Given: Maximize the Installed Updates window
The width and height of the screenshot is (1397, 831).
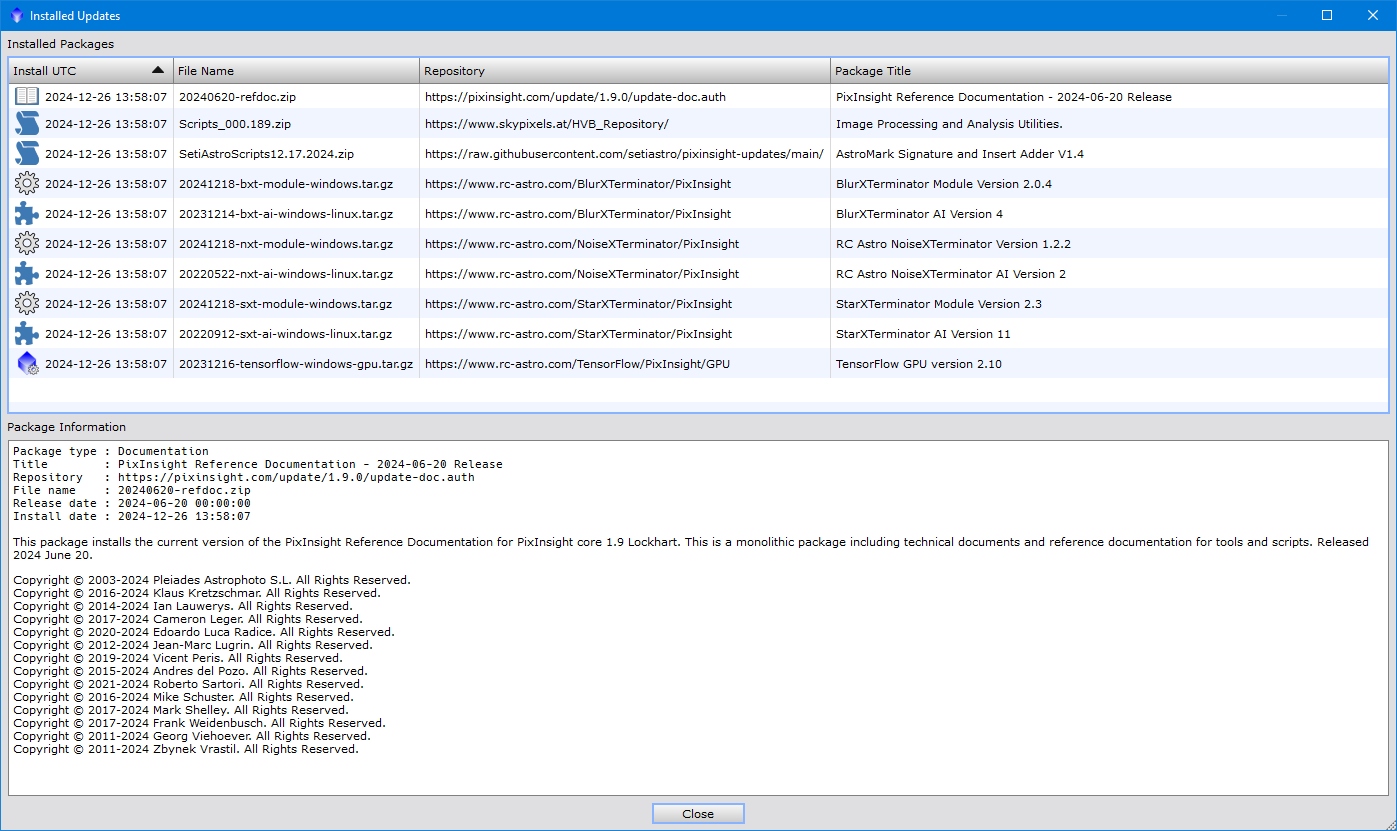Looking at the screenshot, I should click(x=1327, y=15).
